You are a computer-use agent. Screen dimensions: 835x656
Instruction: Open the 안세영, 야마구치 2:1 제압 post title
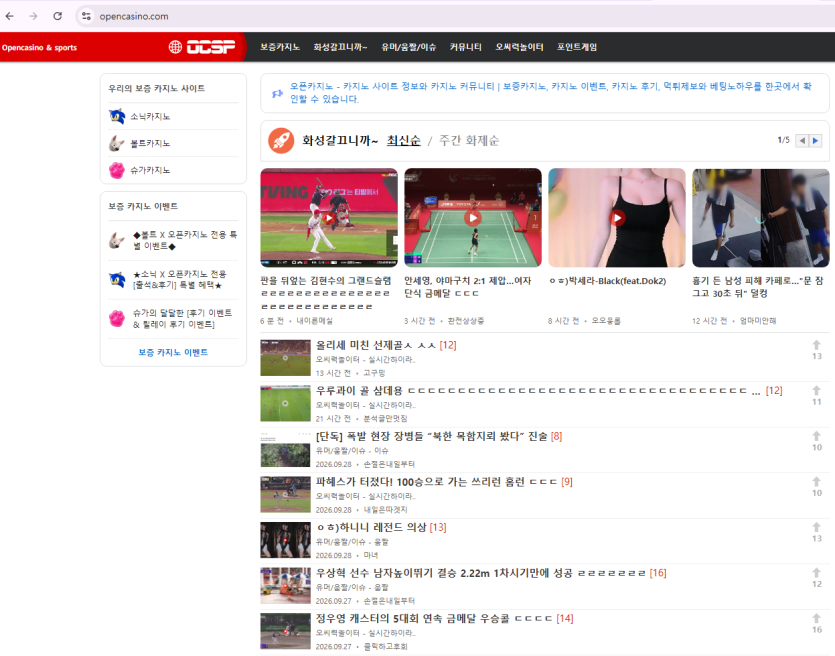click(x=468, y=287)
